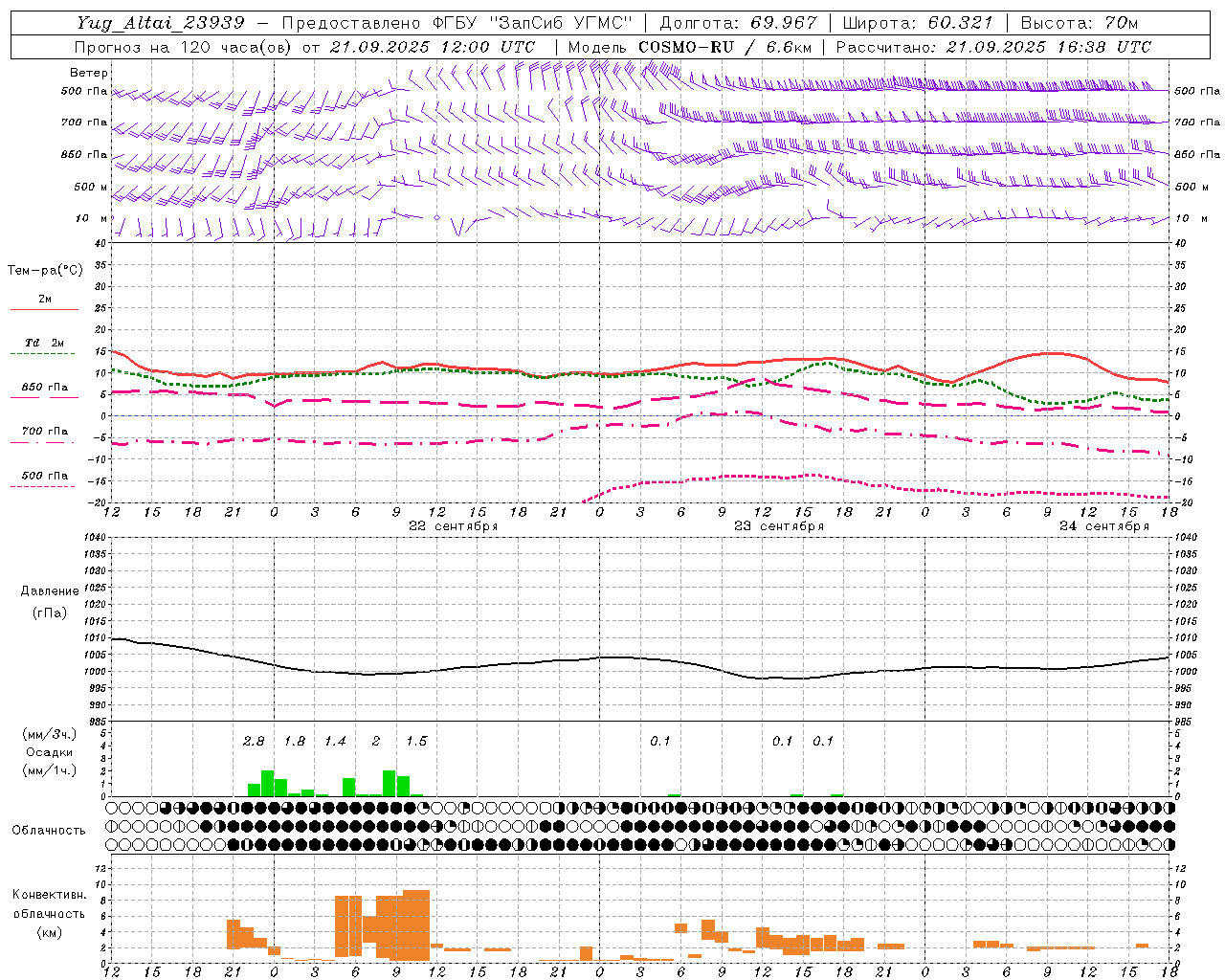Click the 1.8 three-hour precipitation value
The width and height of the screenshot is (1225, 980).
tap(295, 742)
